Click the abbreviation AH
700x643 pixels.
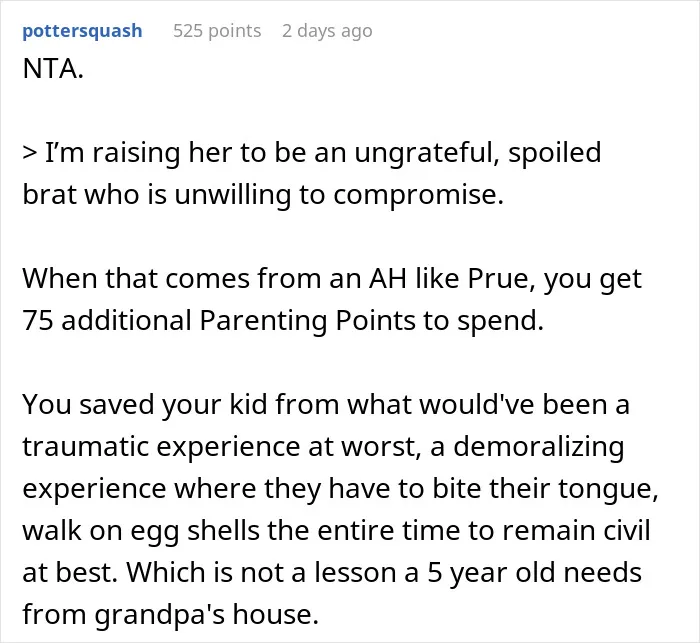point(388,279)
